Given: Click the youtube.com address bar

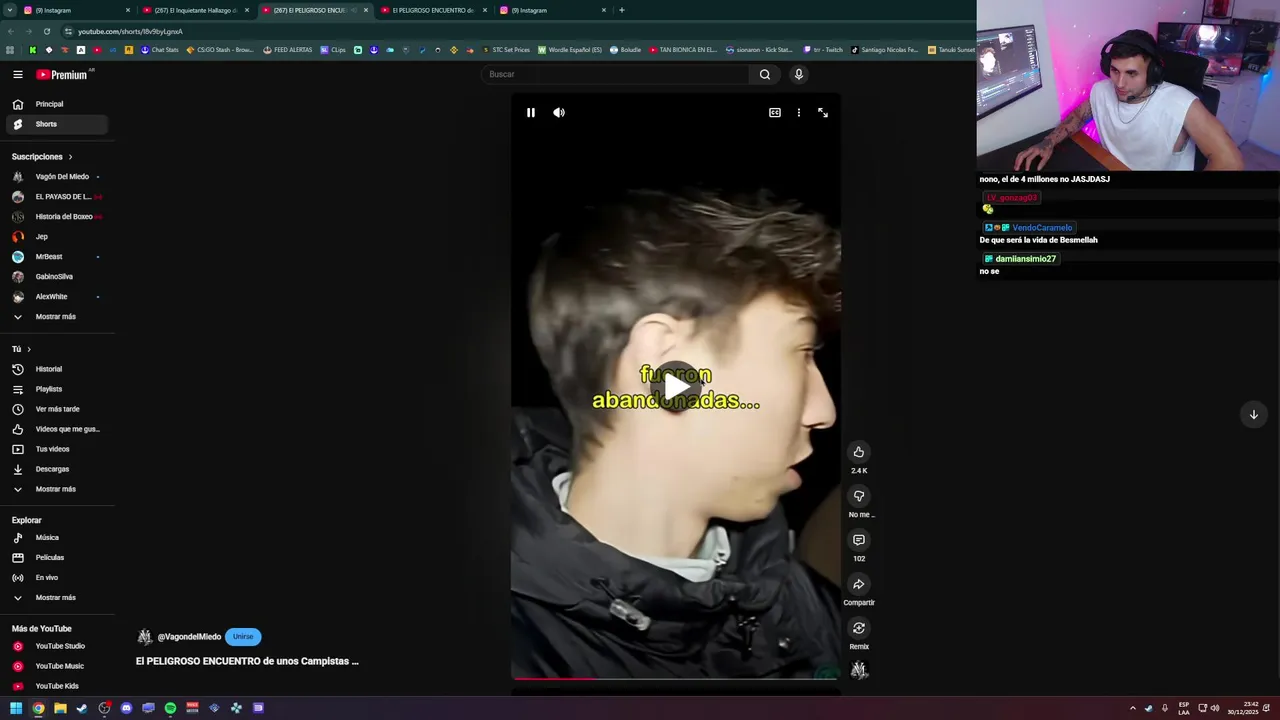Looking at the screenshot, I should (500, 31).
